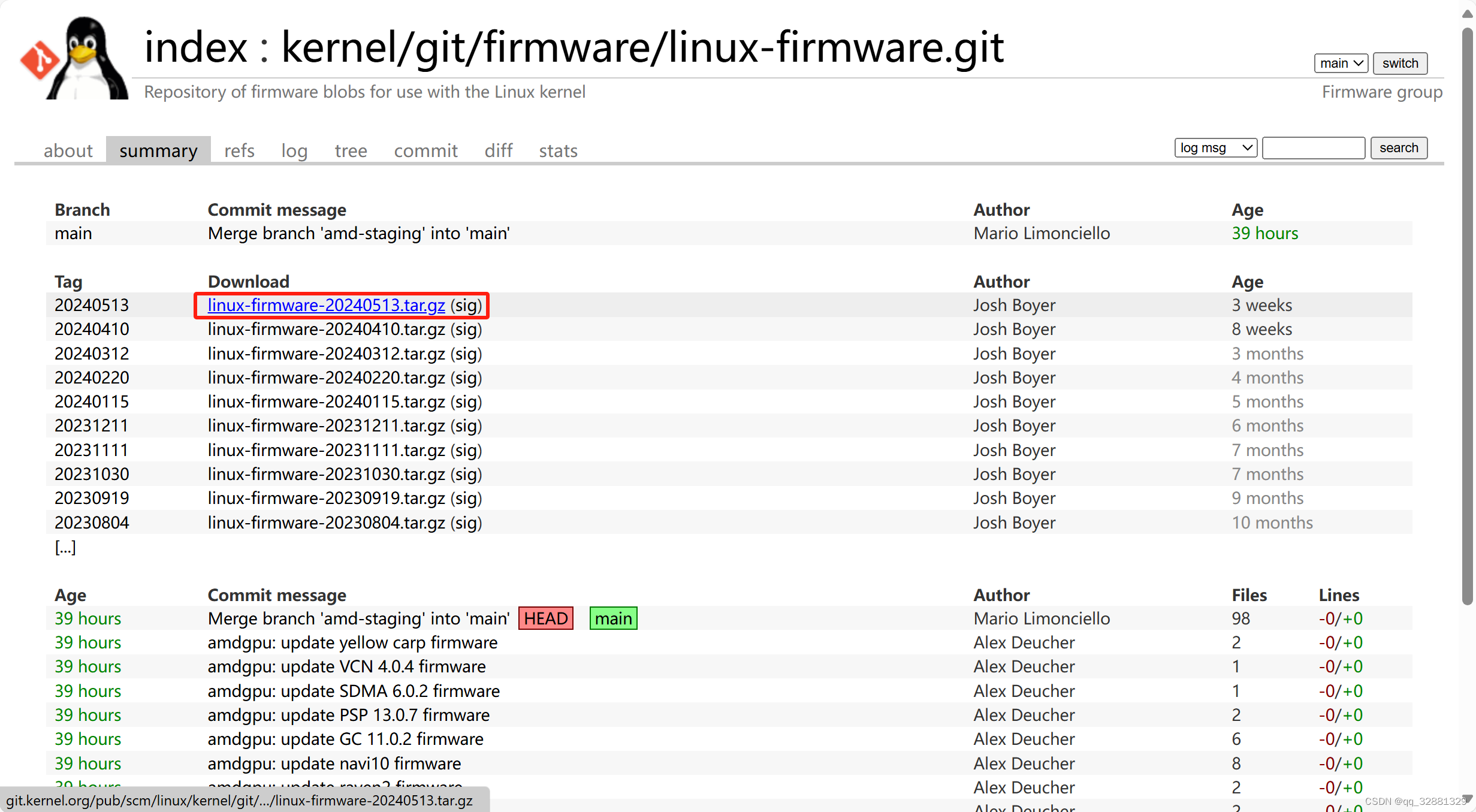
Task: Select the stats tab
Action: point(558,150)
